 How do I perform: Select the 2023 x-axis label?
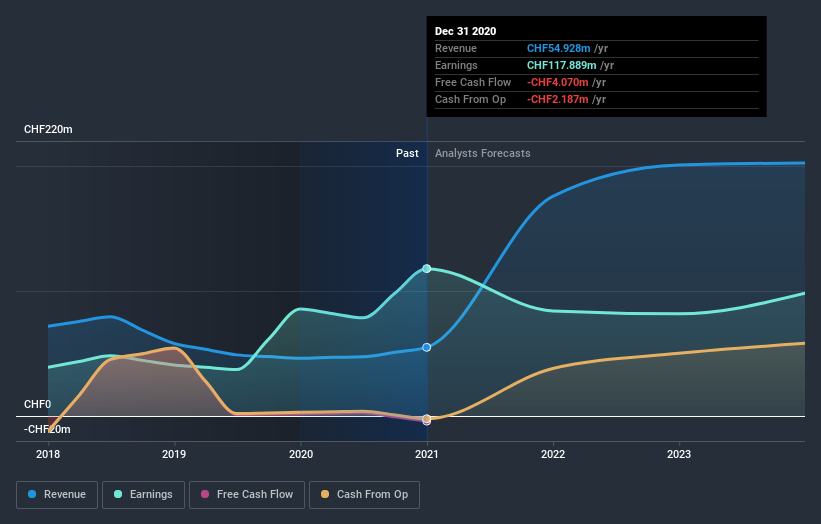click(679, 454)
